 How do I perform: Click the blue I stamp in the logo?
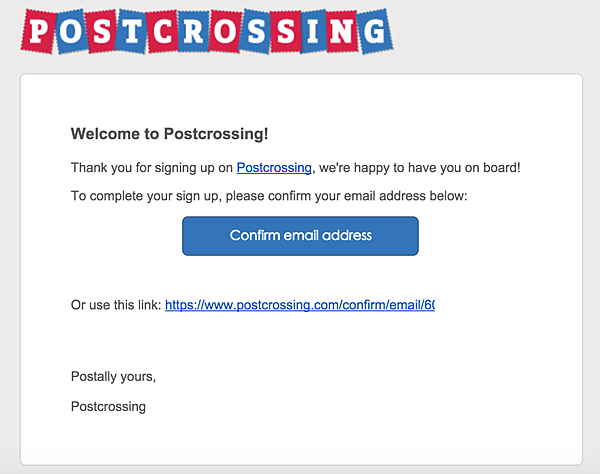pos(313,31)
